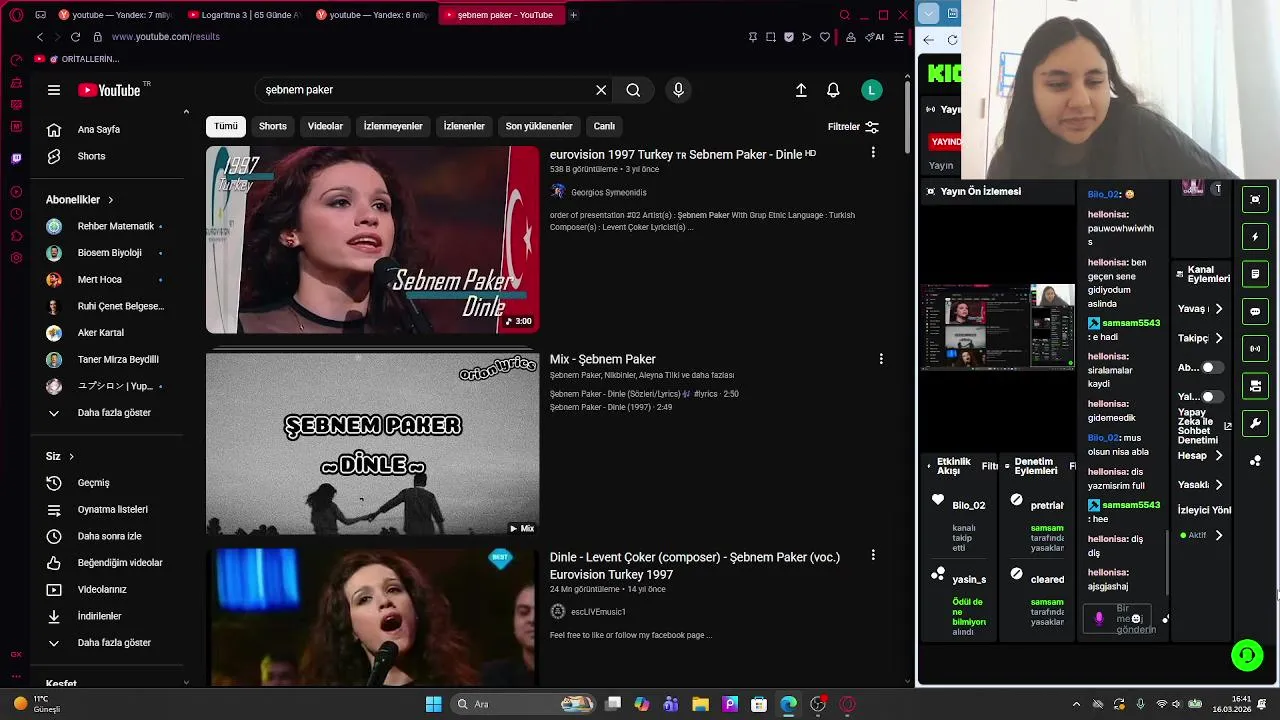This screenshot has width=1280, height=720.
Task: Open the Şebnem Paker Dinle Mix thumbnail
Action: click(372, 442)
